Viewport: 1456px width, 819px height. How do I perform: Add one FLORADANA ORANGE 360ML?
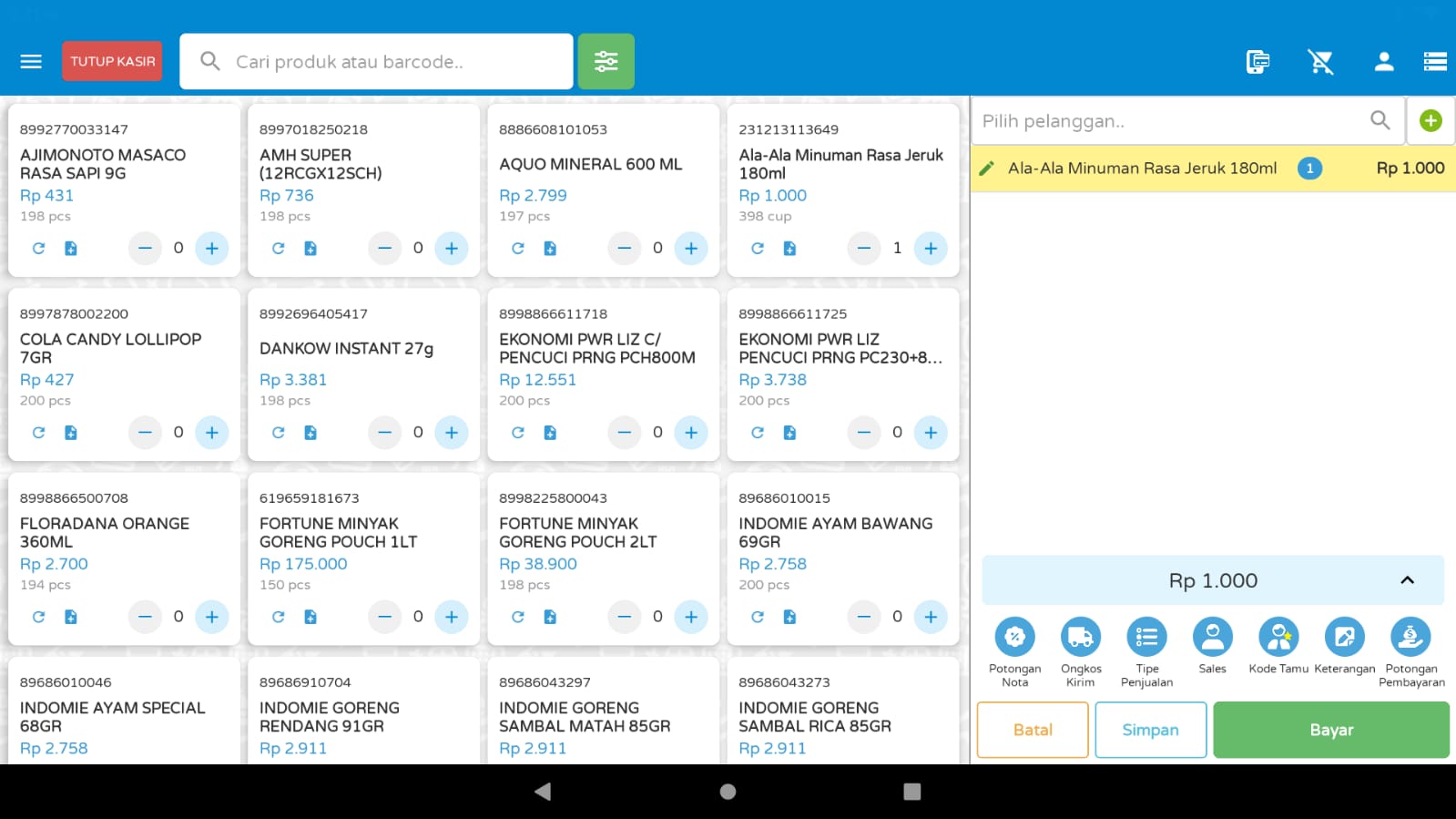[212, 617]
